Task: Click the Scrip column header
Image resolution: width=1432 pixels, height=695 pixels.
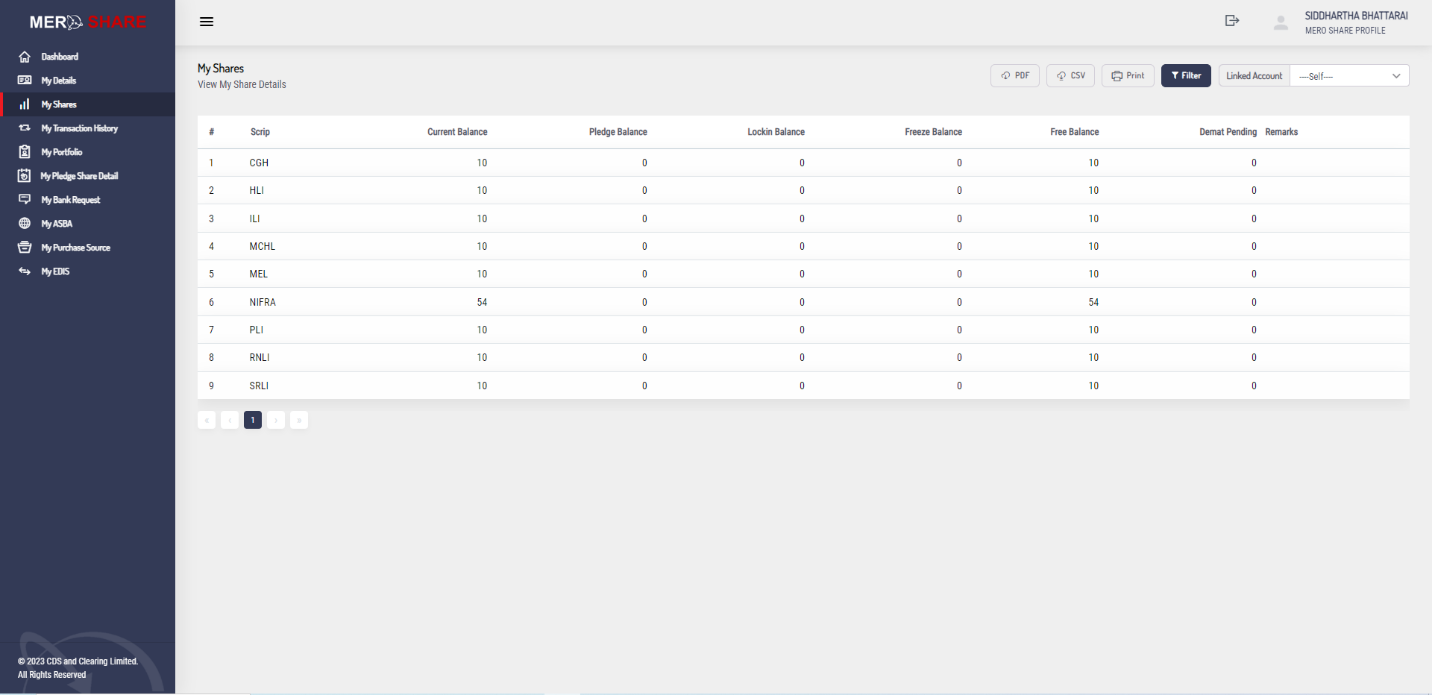Action: click(x=260, y=132)
